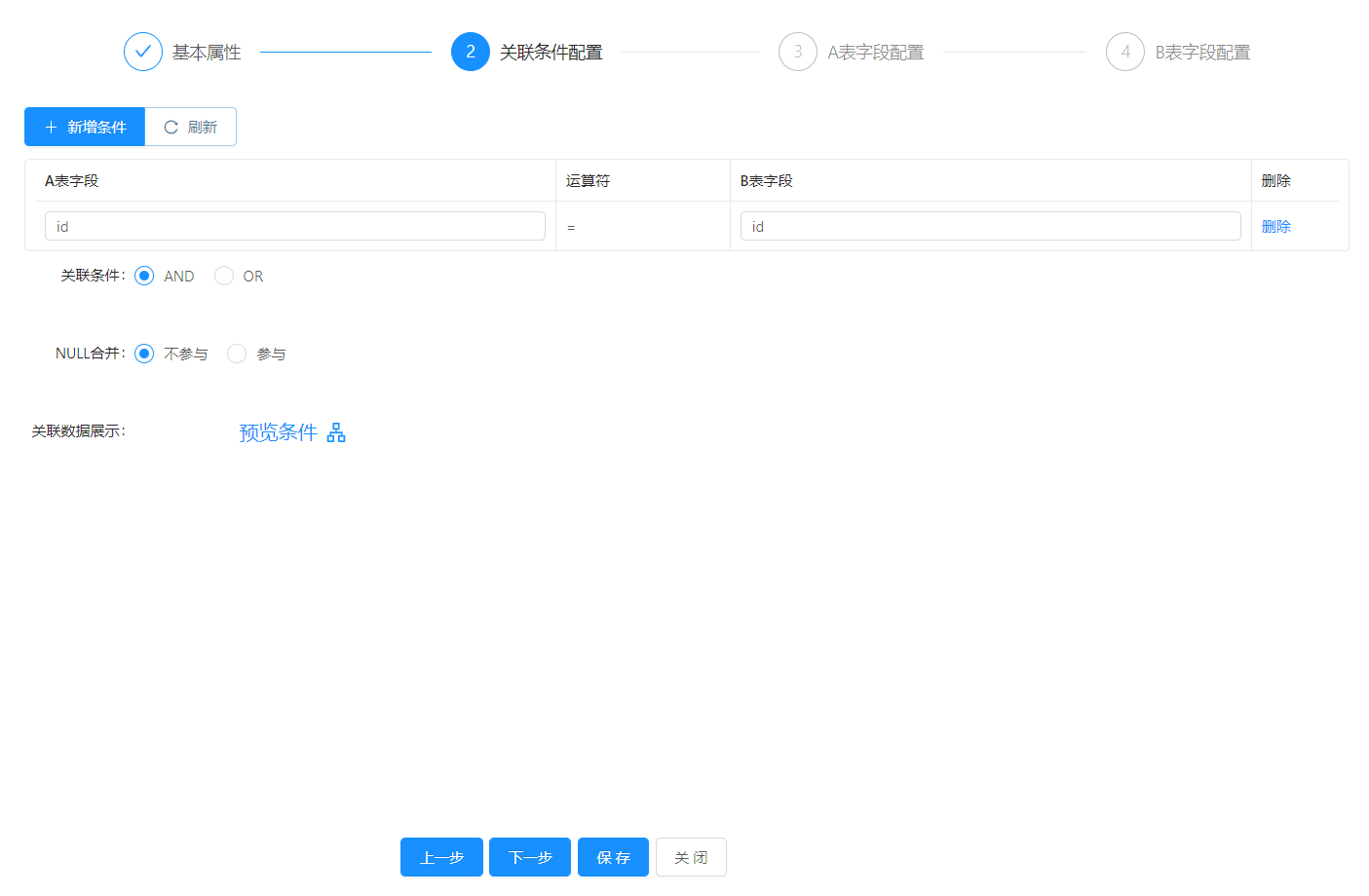Go to the A表字段配置 step label

[x=875, y=53]
